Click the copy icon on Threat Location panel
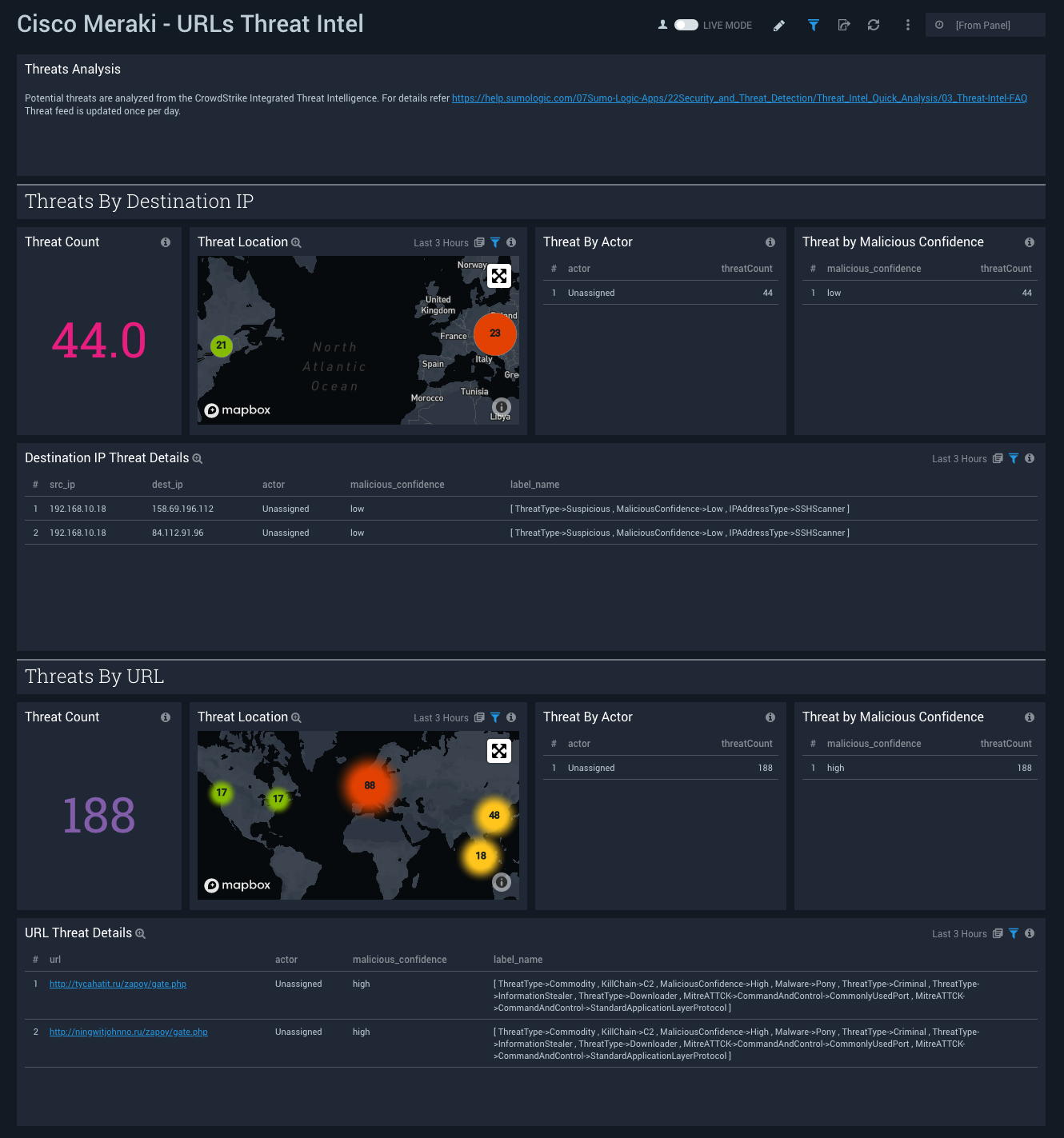This screenshot has height=1138, width=1064. pyautogui.click(x=479, y=242)
